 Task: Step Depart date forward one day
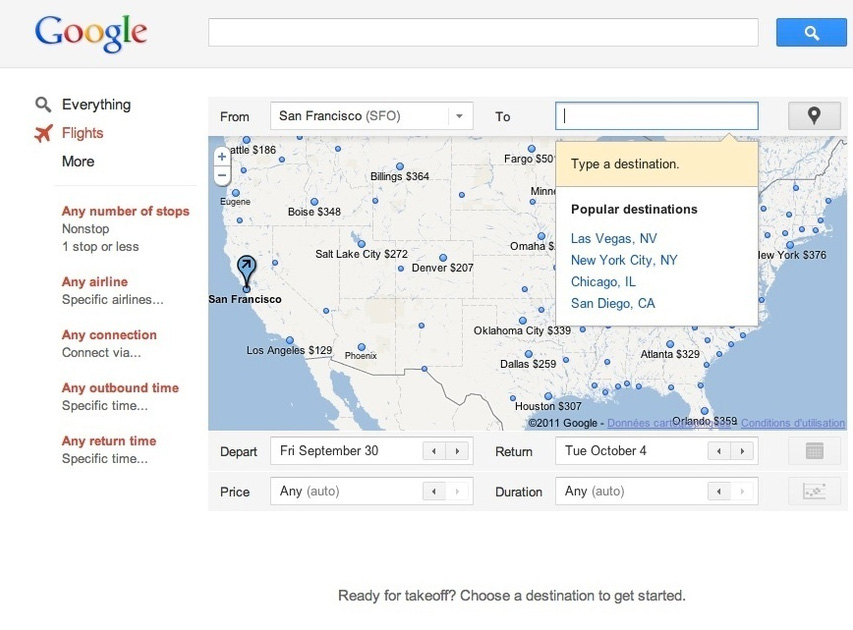(x=457, y=451)
